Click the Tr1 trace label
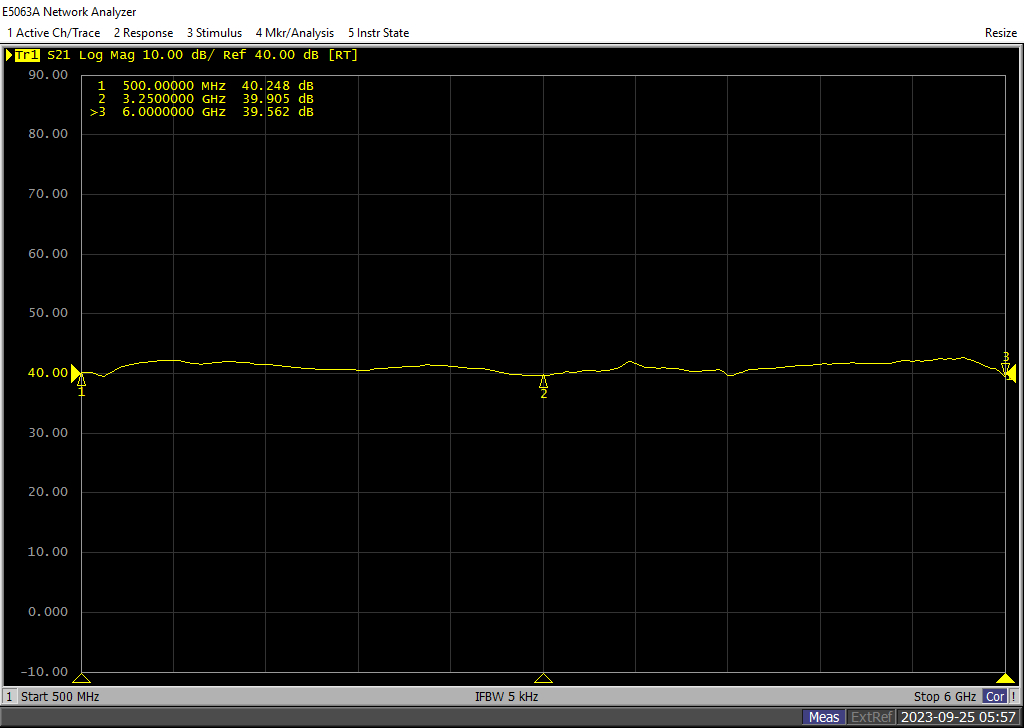This screenshot has height=728, width=1024. (27, 55)
